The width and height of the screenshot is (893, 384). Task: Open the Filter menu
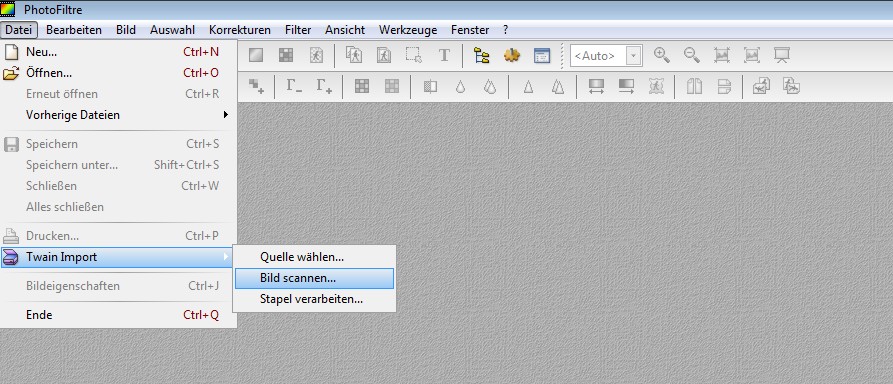click(x=298, y=30)
